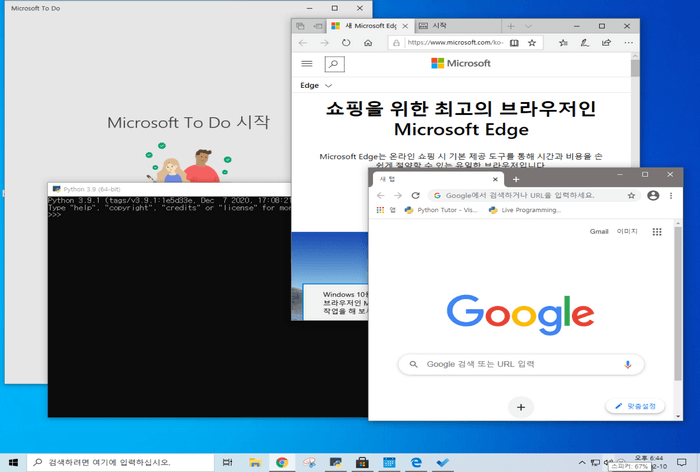Image resolution: width=700 pixels, height=472 pixels.
Task: Add notes with the pen icon in Edge
Action: [x=584, y=43]
